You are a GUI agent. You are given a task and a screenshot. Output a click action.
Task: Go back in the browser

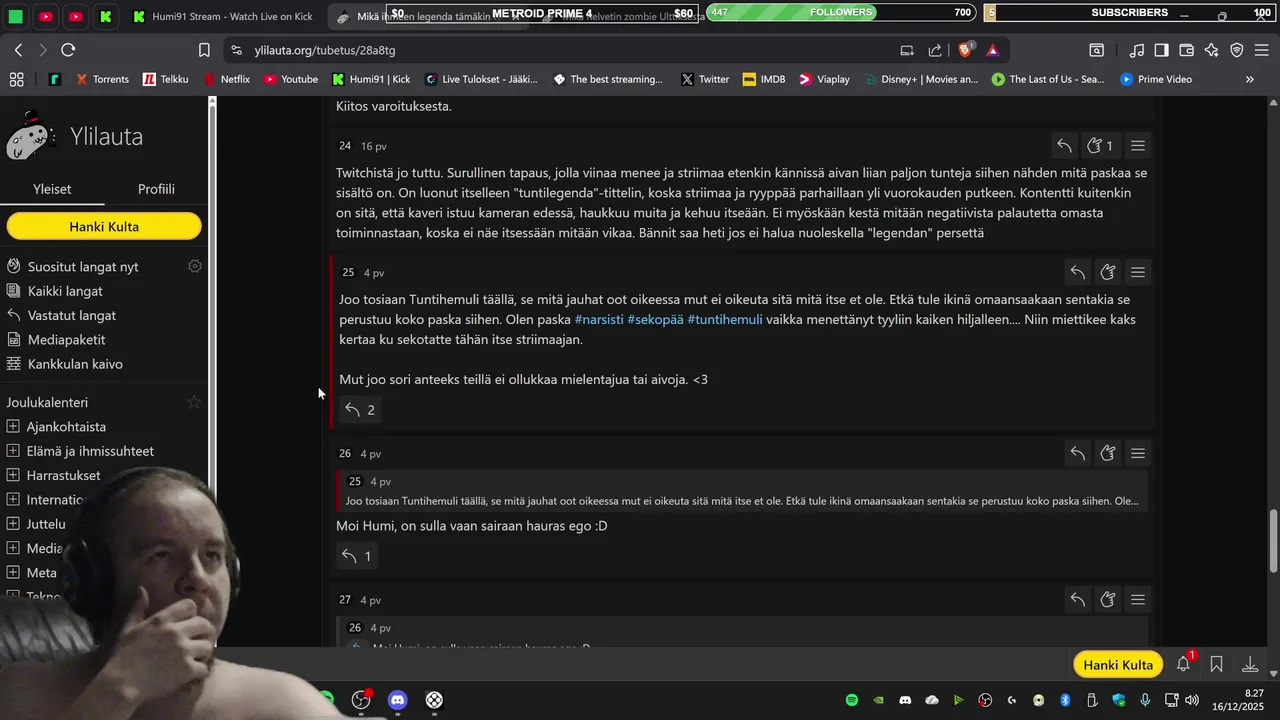(19, 50)
